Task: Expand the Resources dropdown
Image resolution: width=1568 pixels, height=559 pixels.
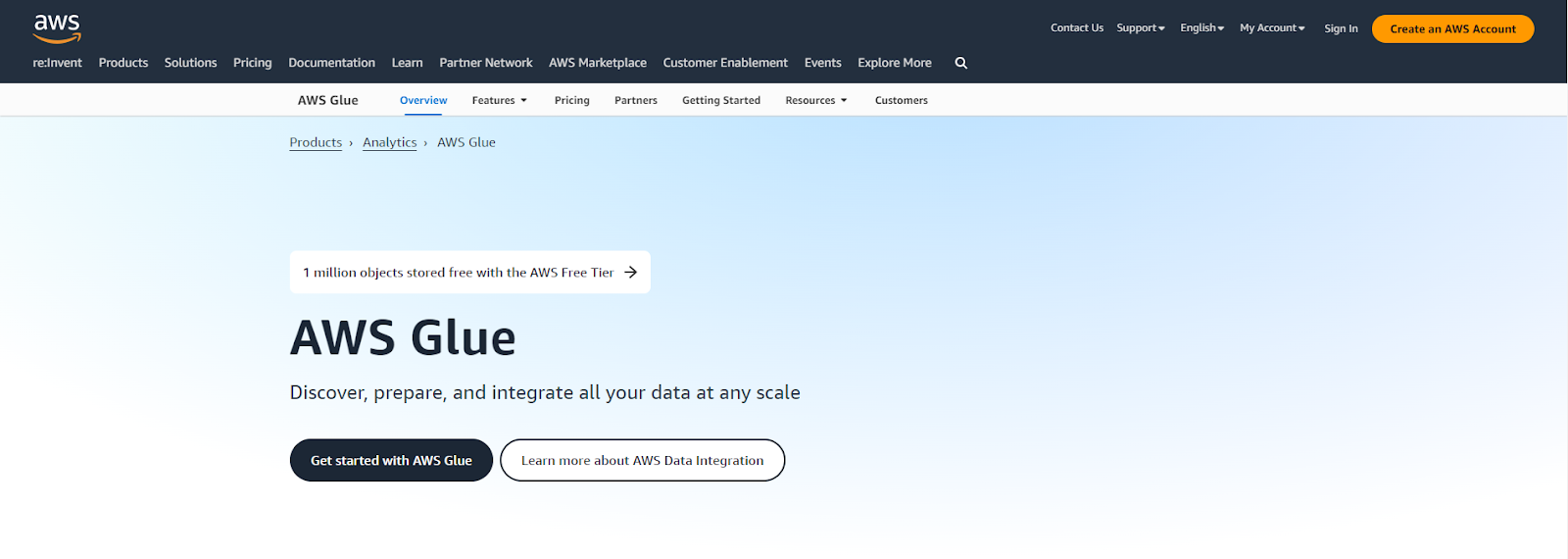Action: click(x=816, y=100)
